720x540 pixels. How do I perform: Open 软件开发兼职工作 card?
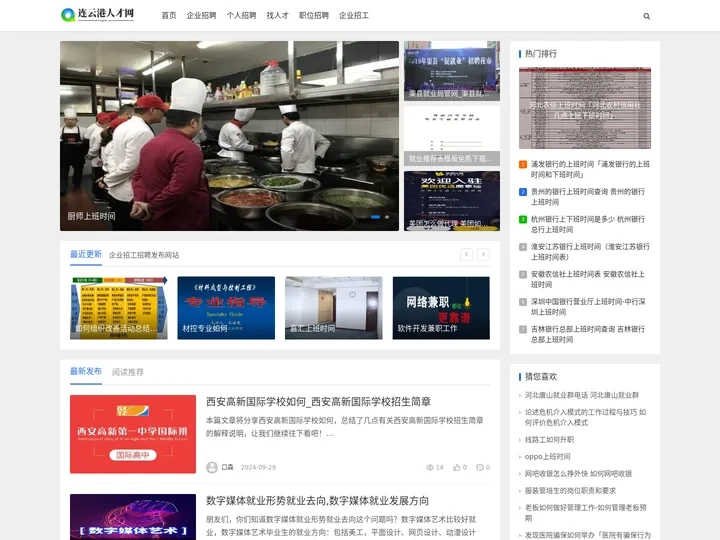pyautogui.click(x=441, y=308)
